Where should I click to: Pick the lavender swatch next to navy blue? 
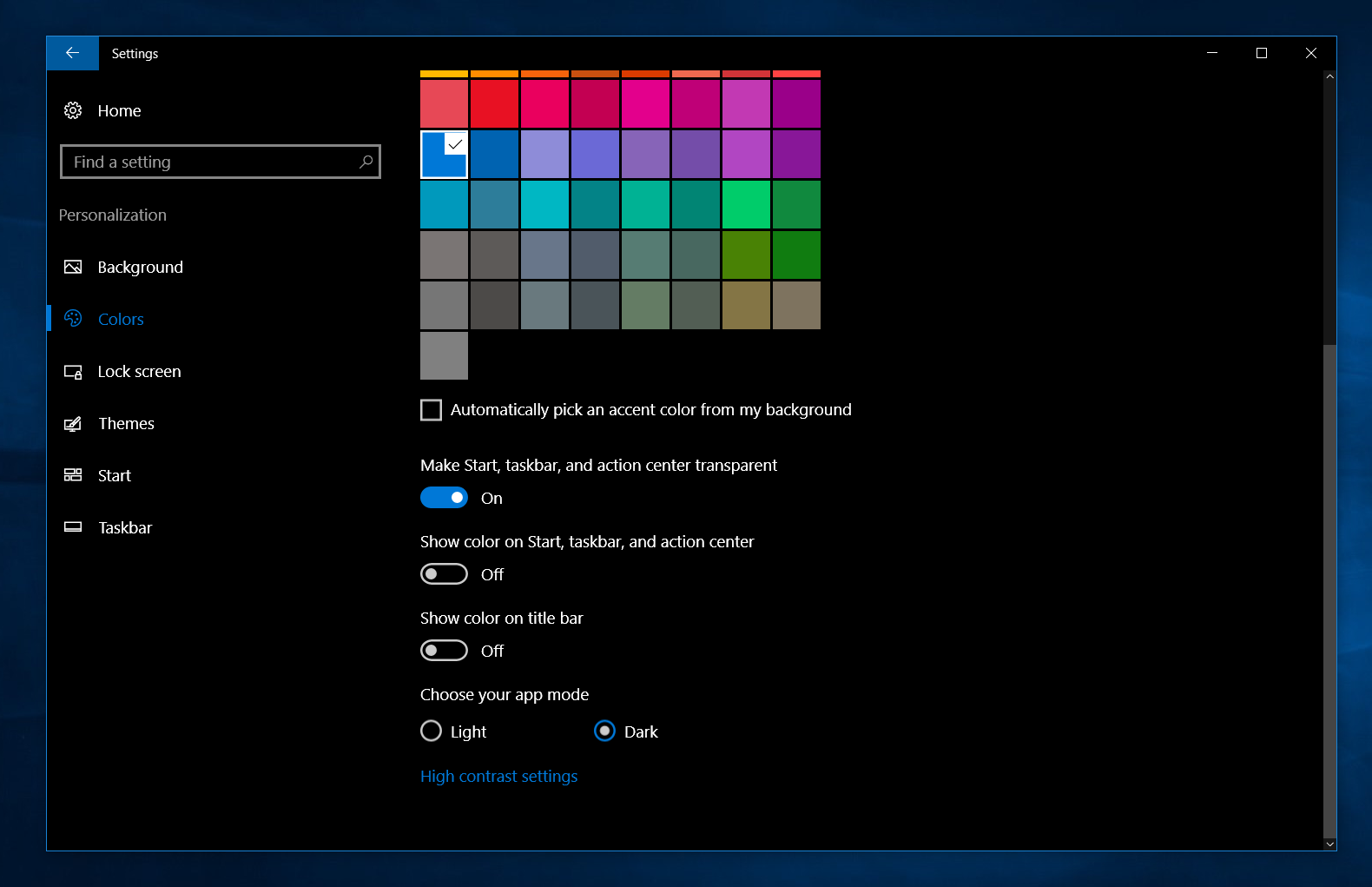tap(544, 154)
